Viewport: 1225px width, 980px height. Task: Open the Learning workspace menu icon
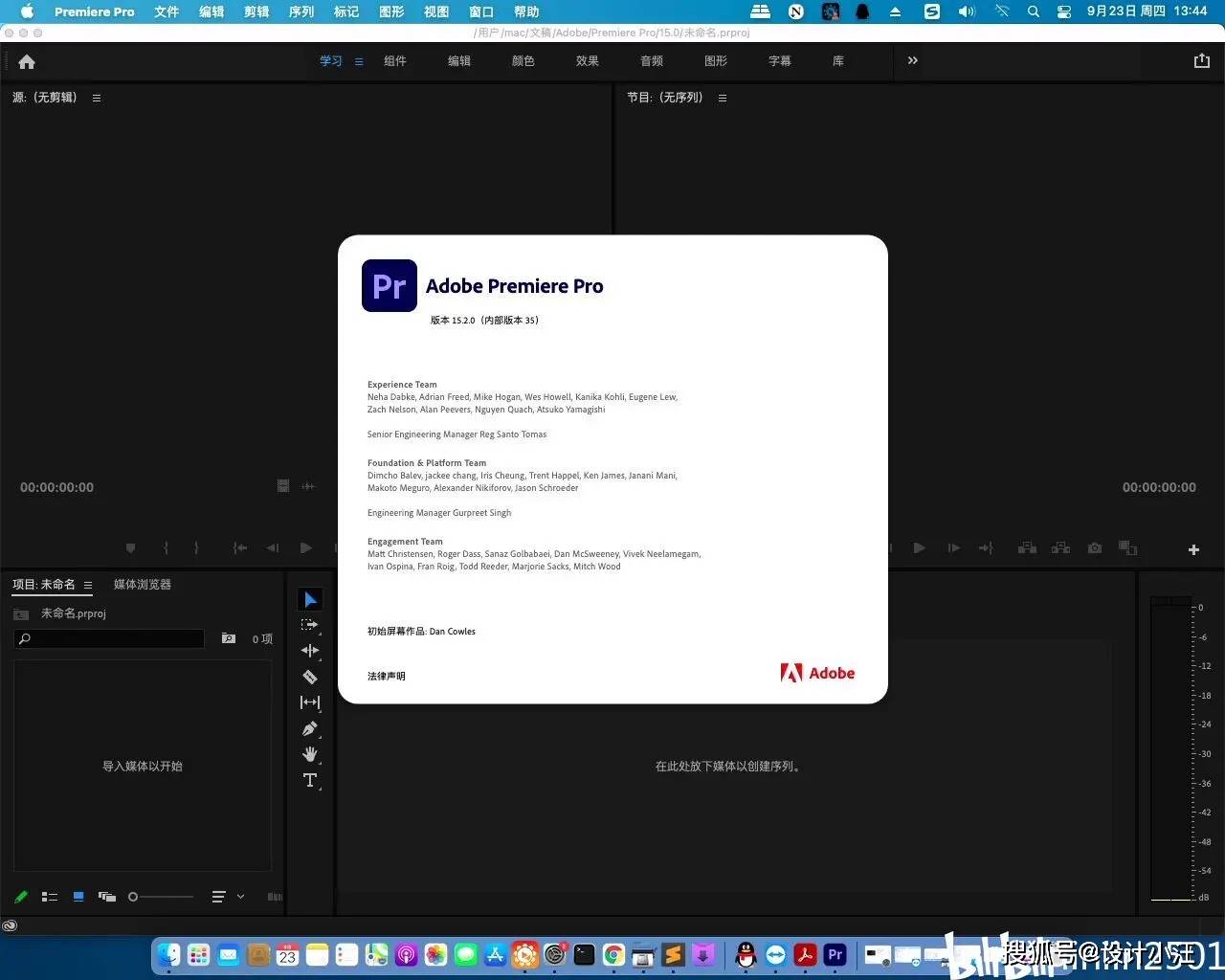click(x=359, y=61)
